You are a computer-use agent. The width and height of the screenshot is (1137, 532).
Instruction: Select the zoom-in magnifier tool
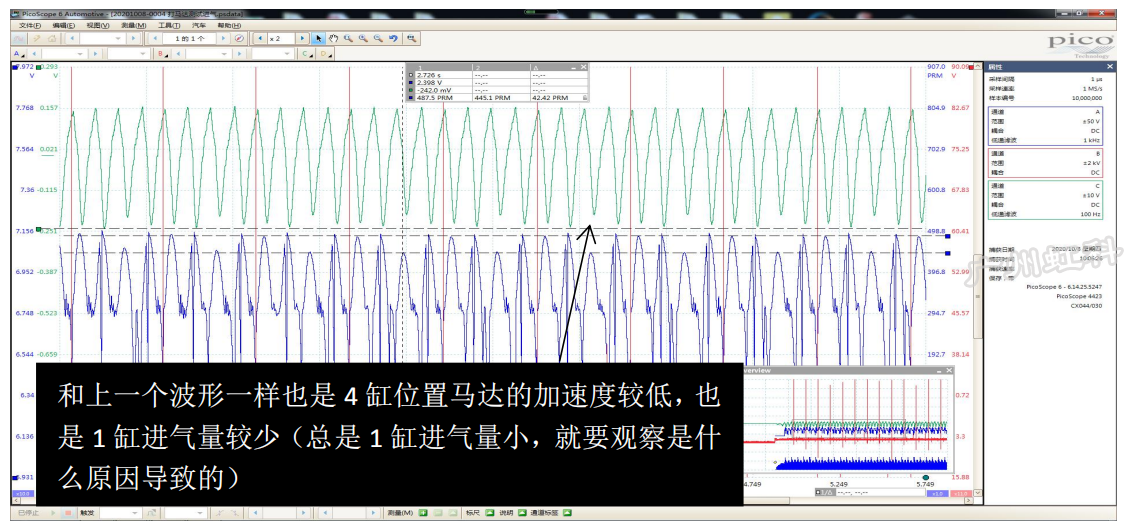(363, 38)
